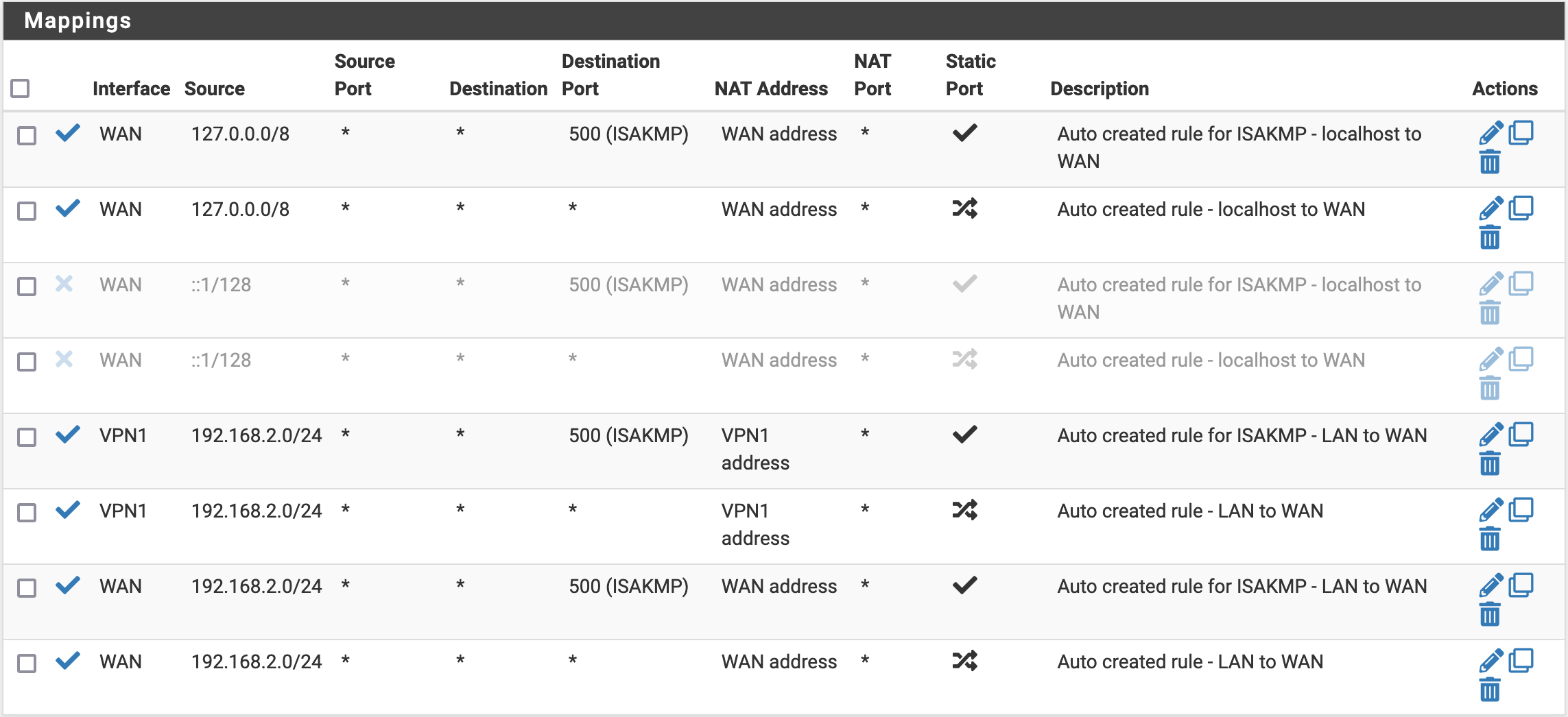Screen dimensions: 1568x717
Task: Copy the WAN 192.168.2.0/24 ISAKMP rule
Action: click(x=1521, y=584)
